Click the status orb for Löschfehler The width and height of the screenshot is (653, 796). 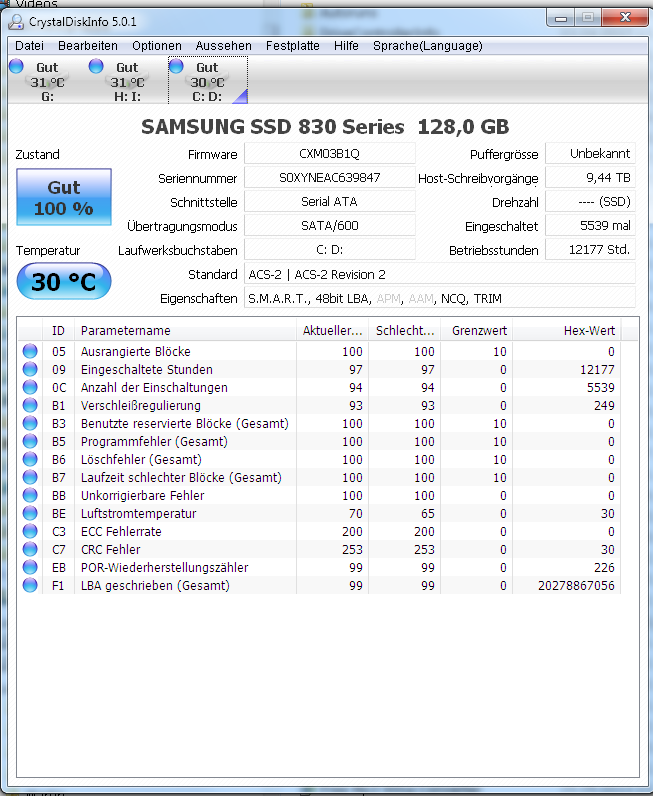(x=30, y=459)
